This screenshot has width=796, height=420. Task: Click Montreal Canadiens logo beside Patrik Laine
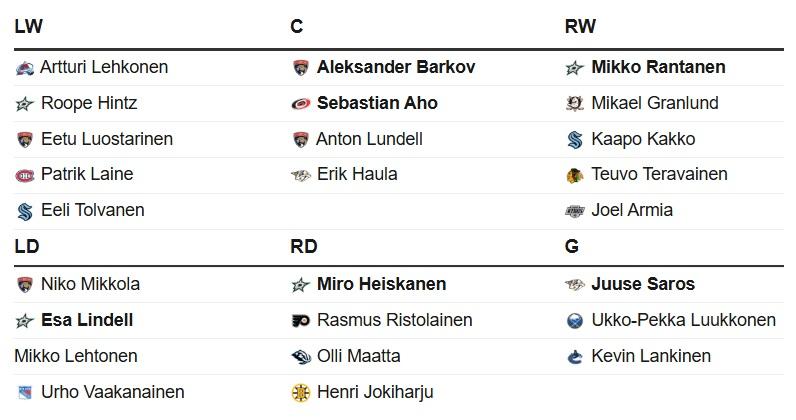click(x=24, y=175)
